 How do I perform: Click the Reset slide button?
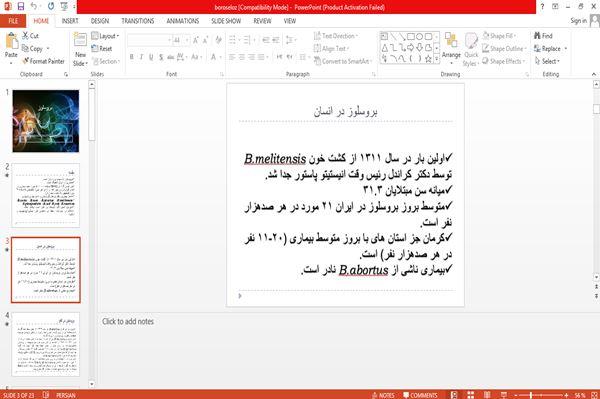tap(102, 49)
